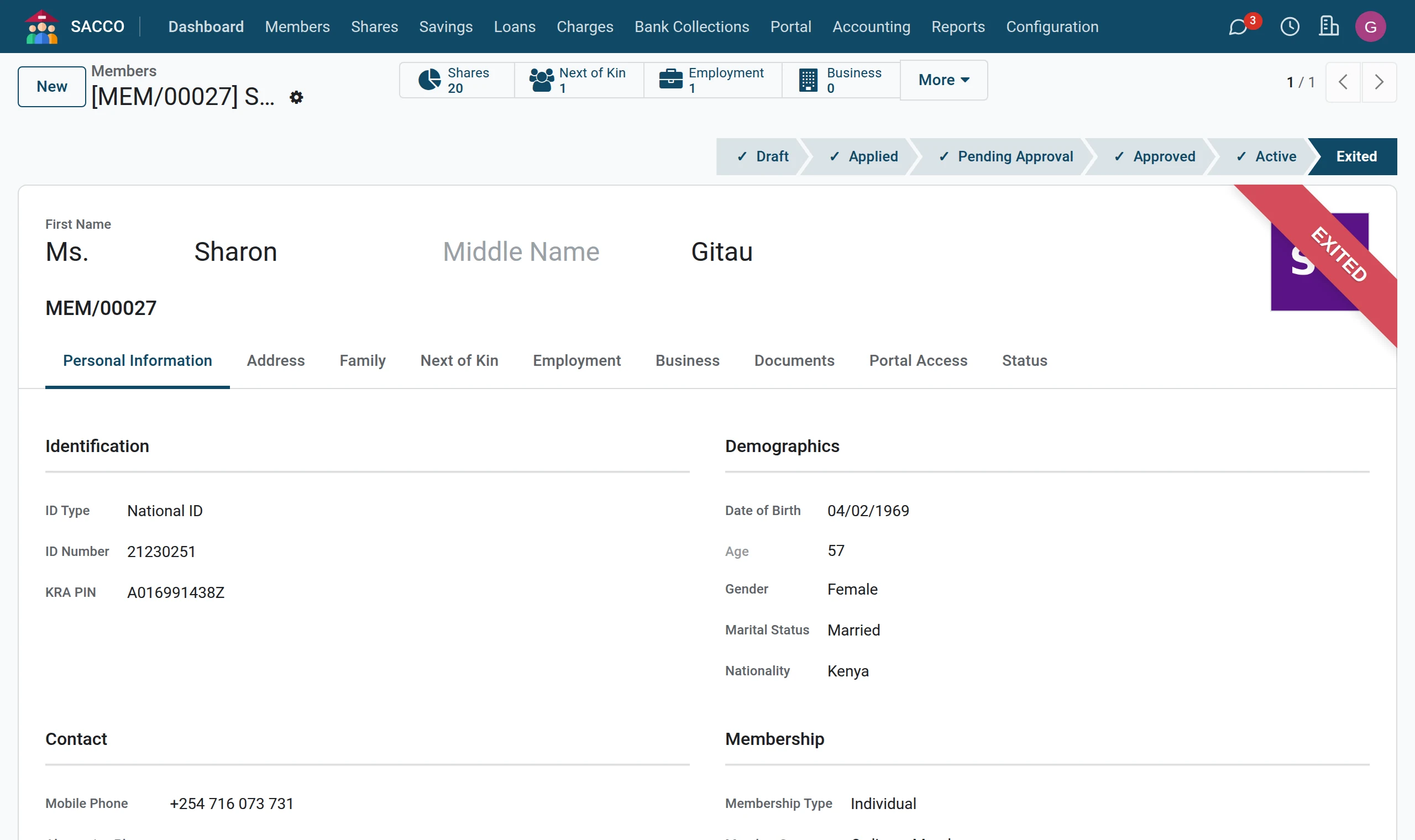Select the Active status stage

[x=1266, y=156]
